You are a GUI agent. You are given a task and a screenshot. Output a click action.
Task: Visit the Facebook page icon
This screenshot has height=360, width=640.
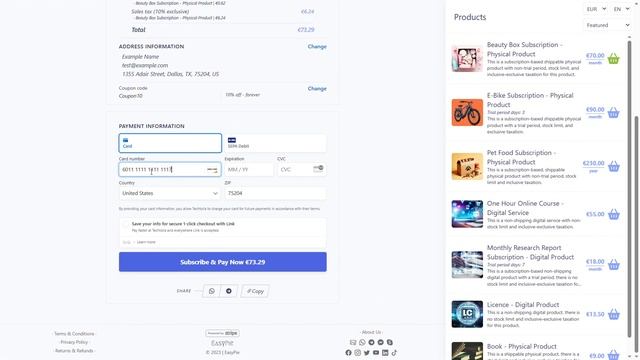(348, 353)
